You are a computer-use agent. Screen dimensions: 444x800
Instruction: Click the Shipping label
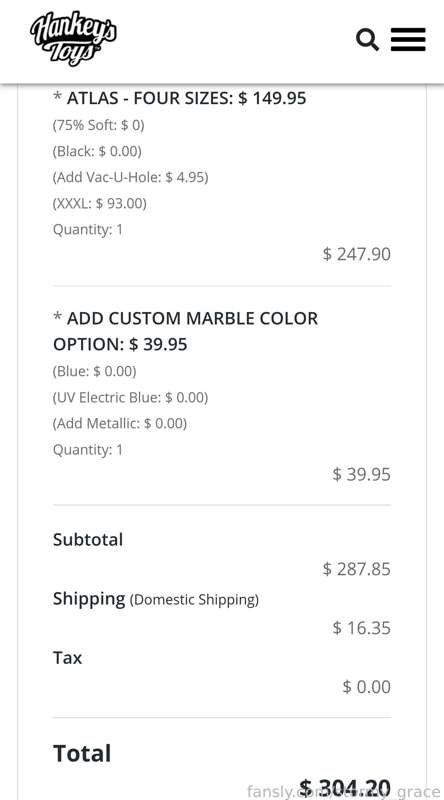[x=89, y=598]
